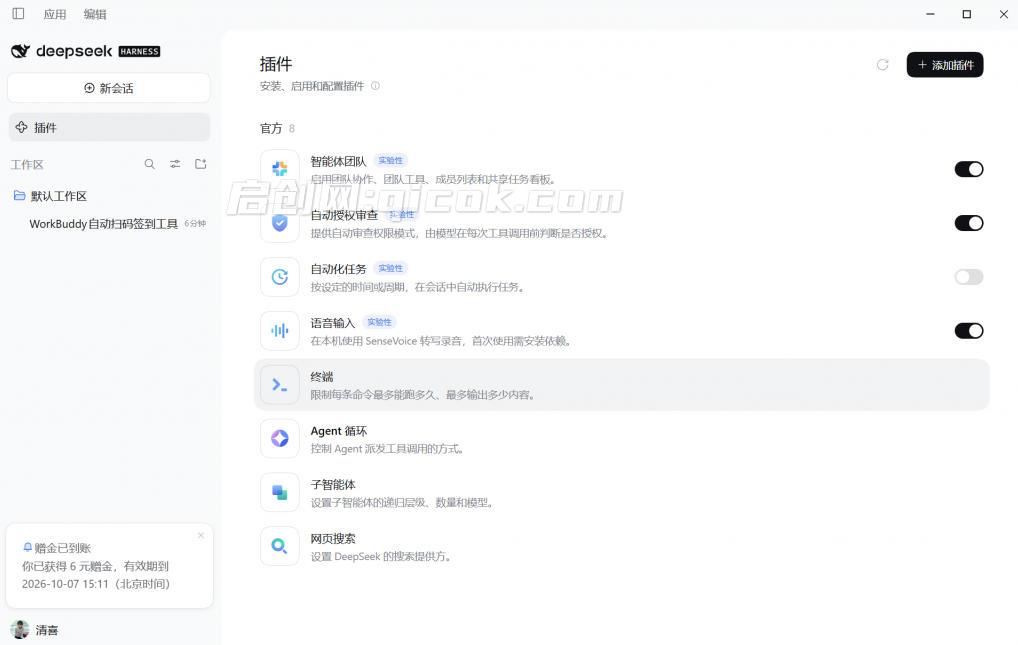
Task: Click 智能体团队 plugin title
Action: tap(338, 161)
